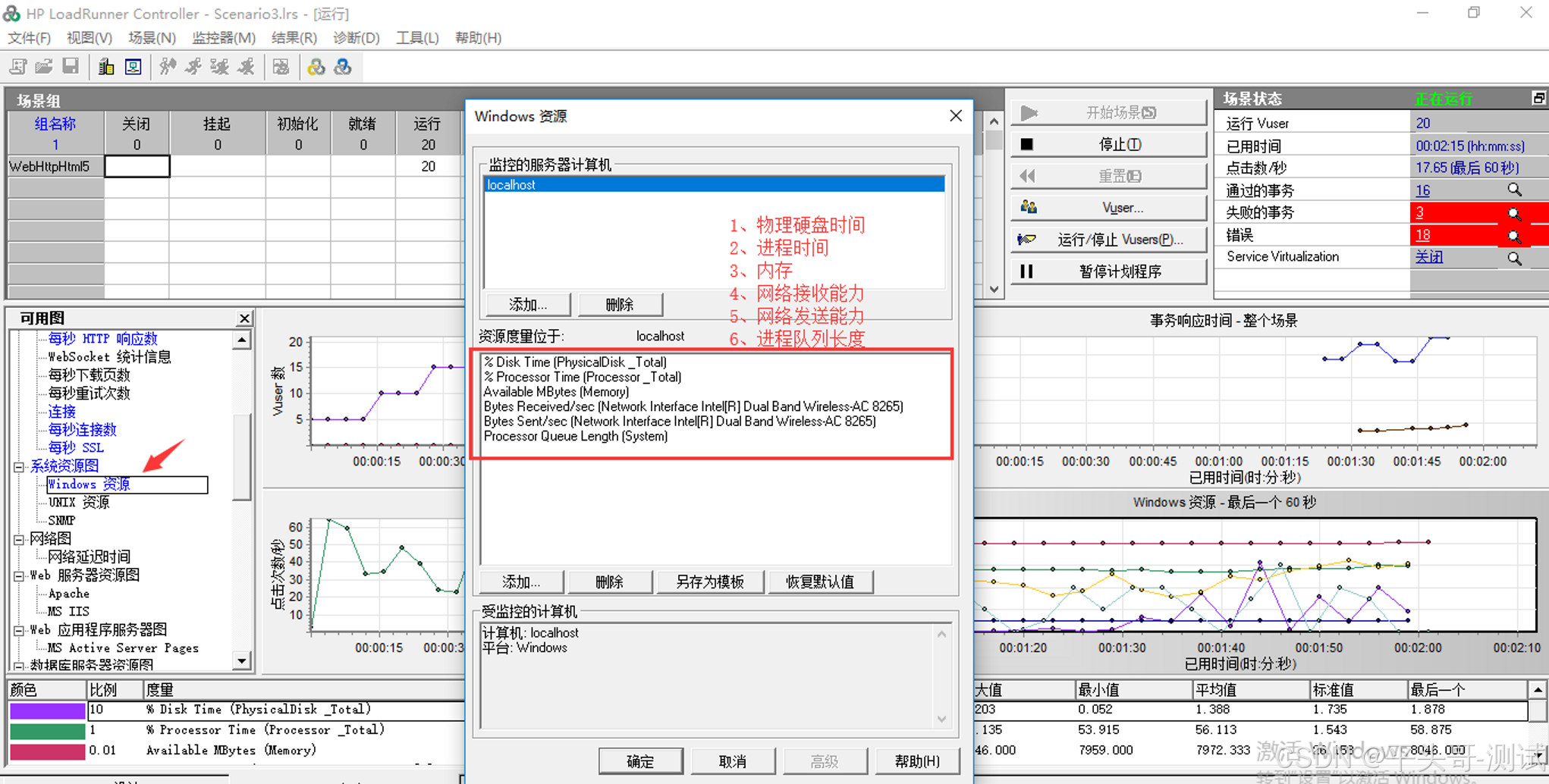Click the Open Scenario folder icon
1549x784 pixels.
(44, 67)
